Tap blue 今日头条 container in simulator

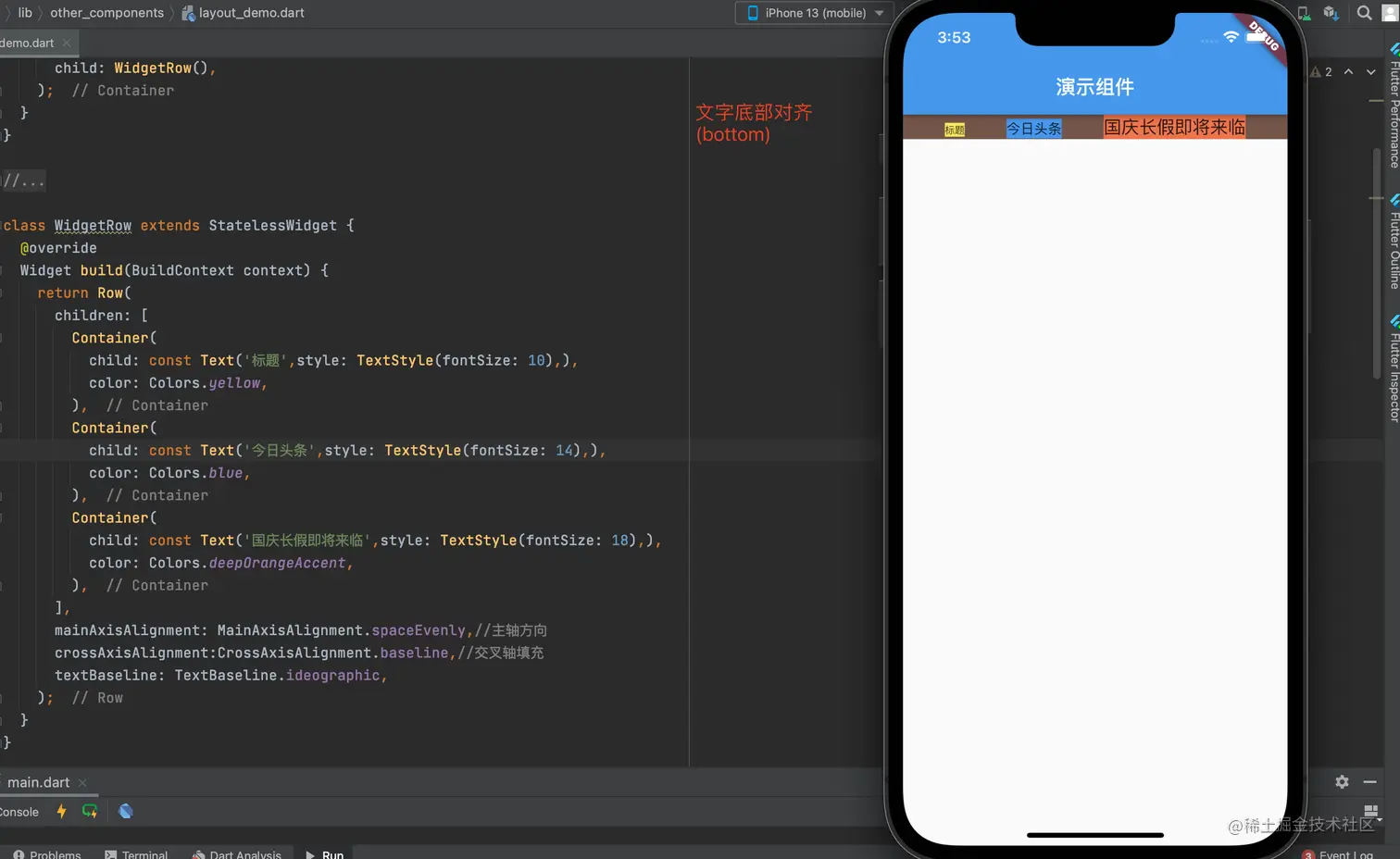click(x=1034, y=129)
